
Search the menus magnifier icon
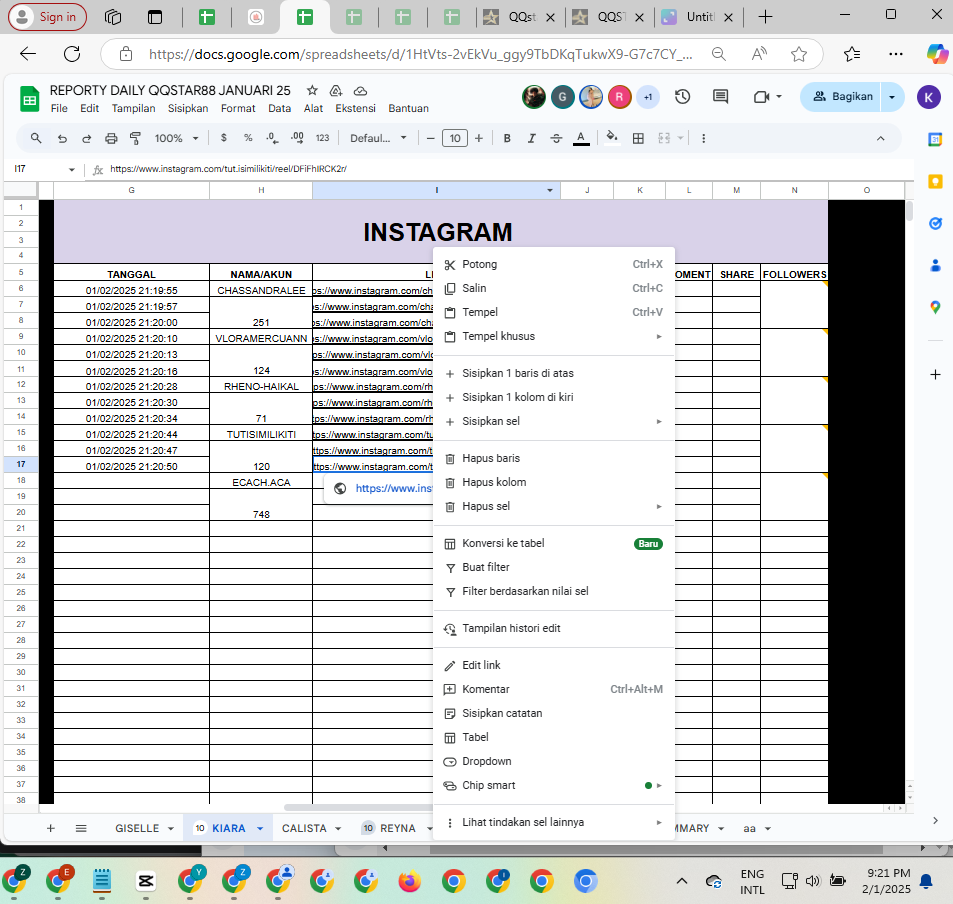coord(36,138)
